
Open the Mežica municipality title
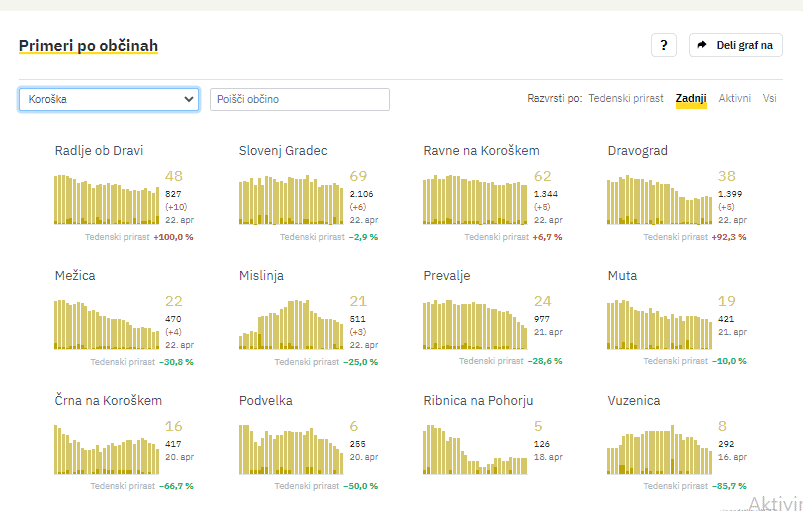click(75, 275)
